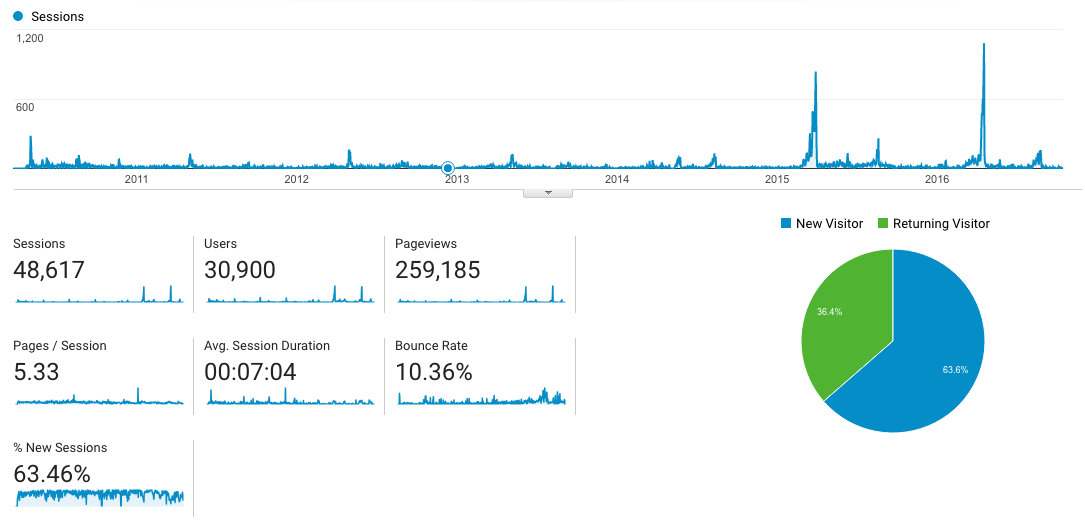This screenshot has height=520, width=1085.
Task: Click the blue Sessions legend dot
Action: tap(18, 17)
